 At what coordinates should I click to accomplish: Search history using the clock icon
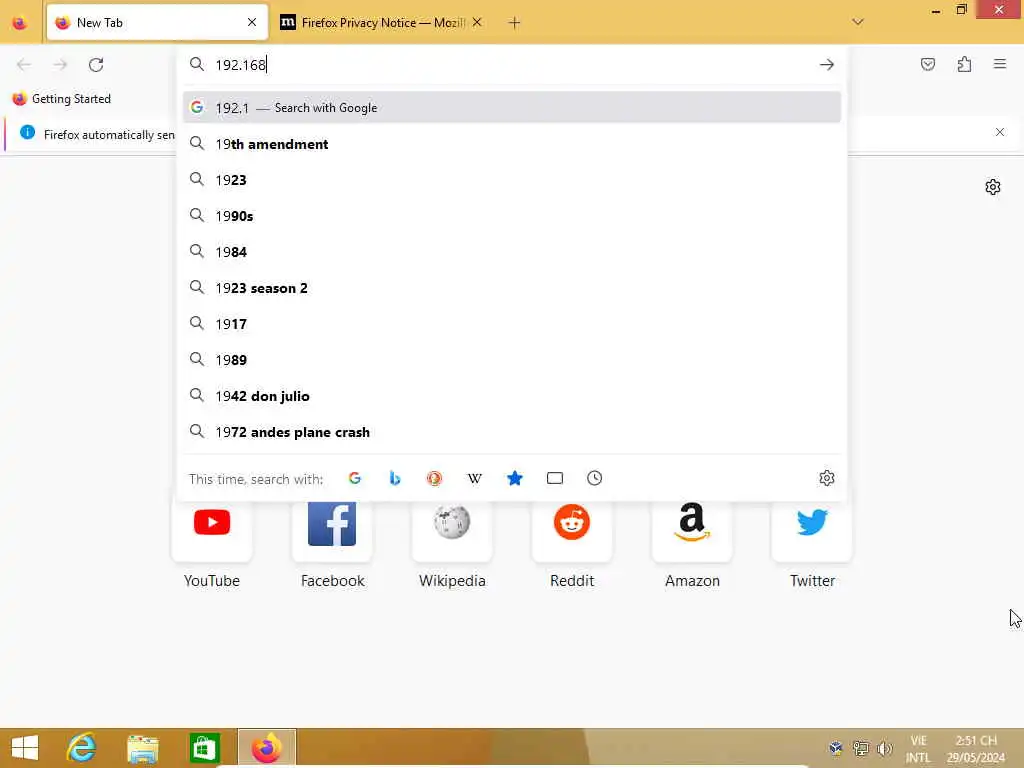click(594, 478)
